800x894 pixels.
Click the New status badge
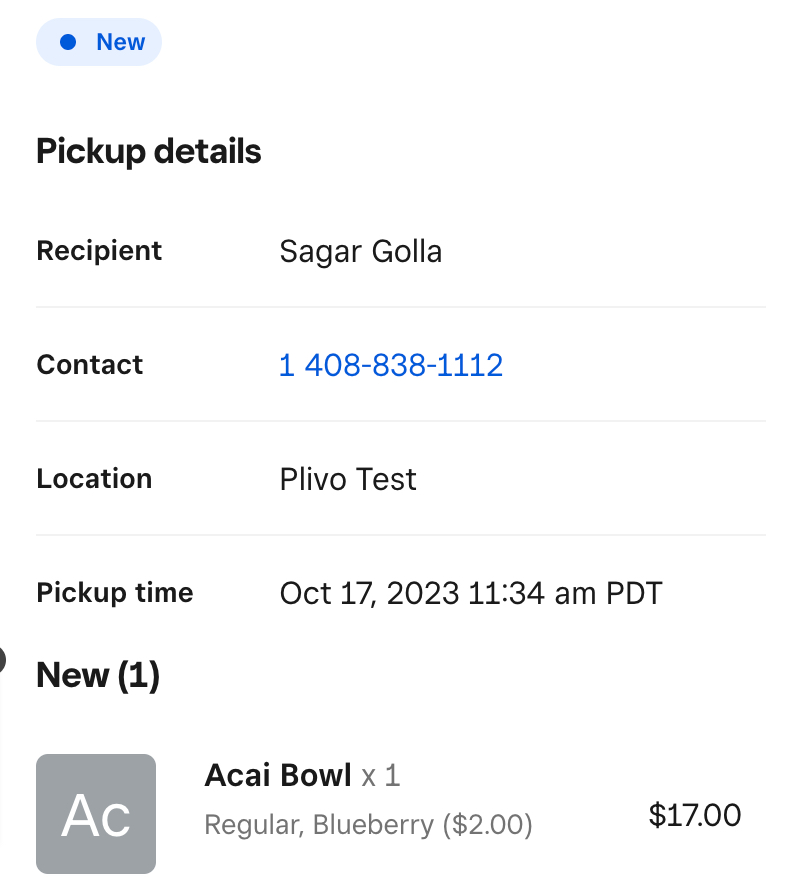coord(99,42)
